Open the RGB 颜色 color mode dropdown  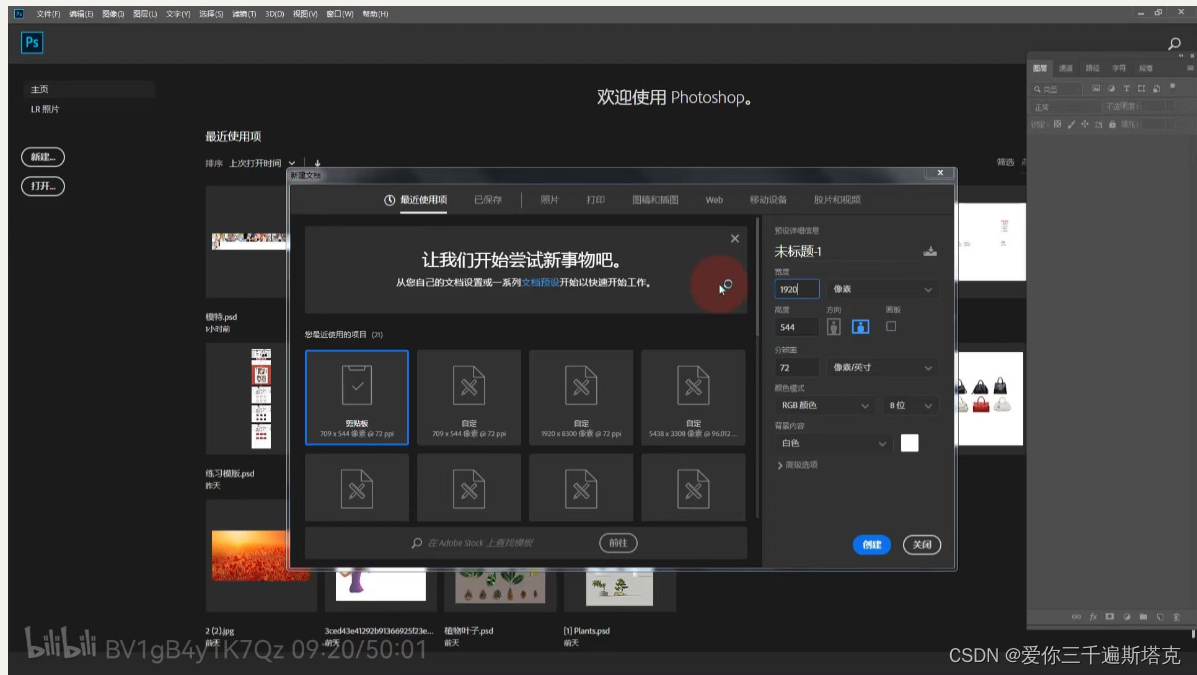(x=824, y=405)
